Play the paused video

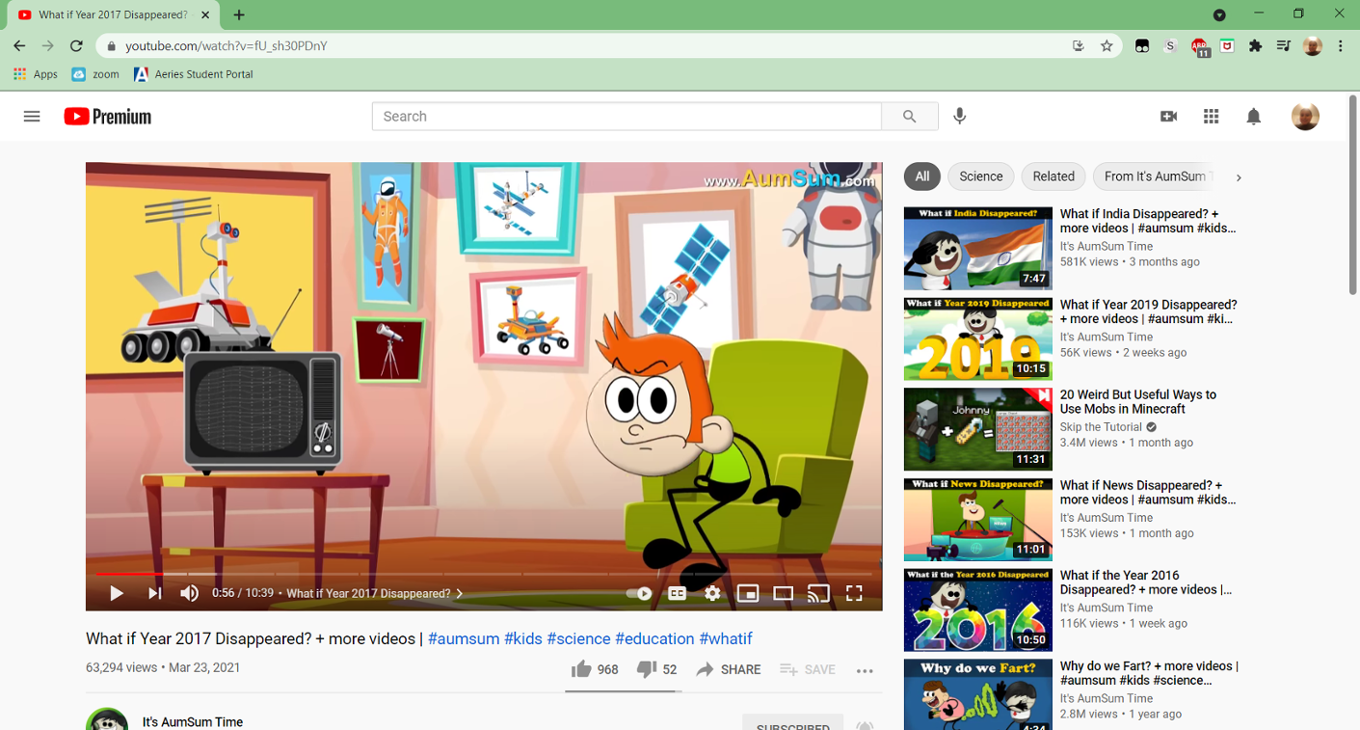click(116, 593)
